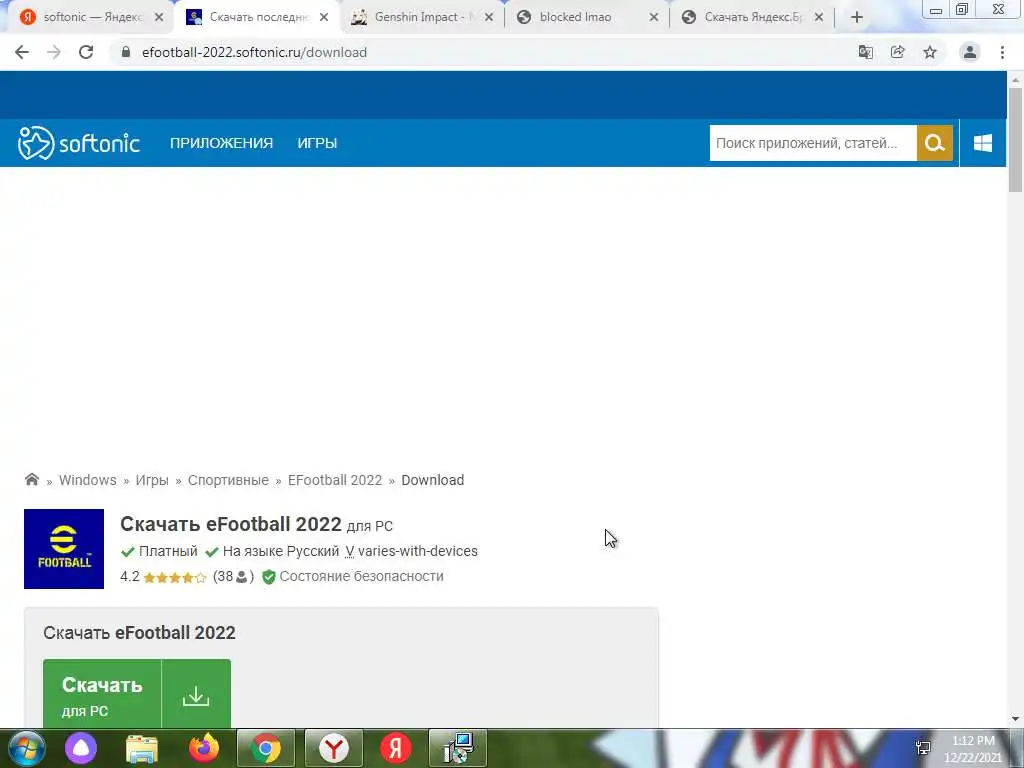Close the softonic — Яндекс tab
1024x768 pixels.
click(x=159, y=18)
